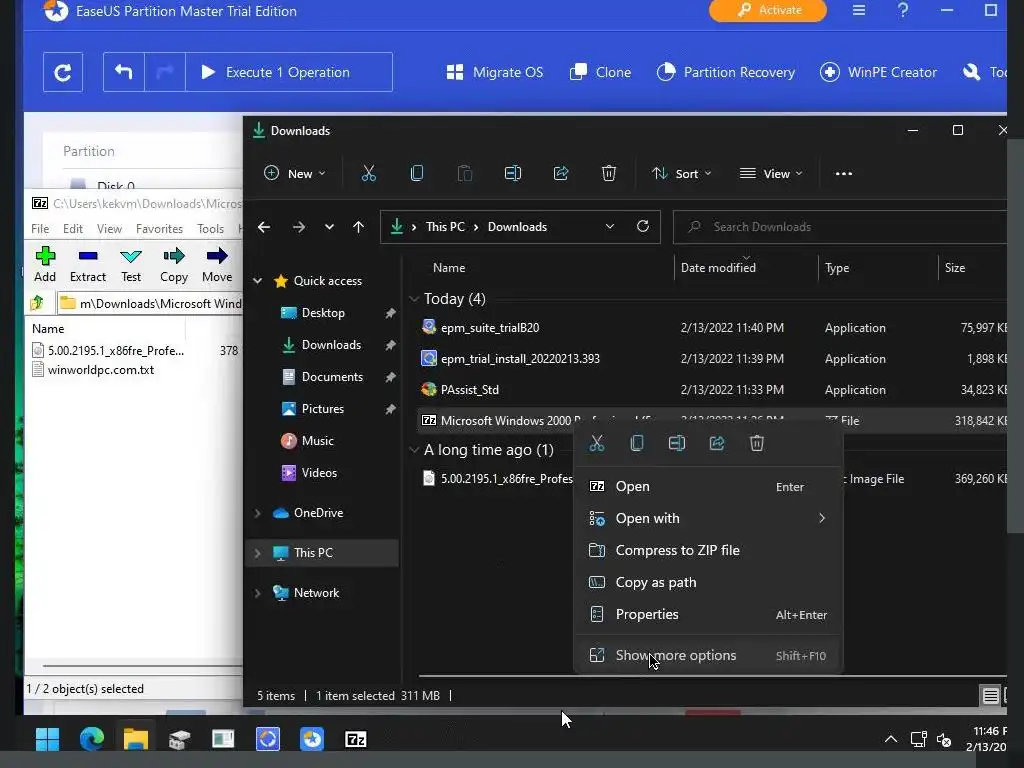1024x768 pixels.
Task: Click Copy icon in context menu
Action: 637,443
